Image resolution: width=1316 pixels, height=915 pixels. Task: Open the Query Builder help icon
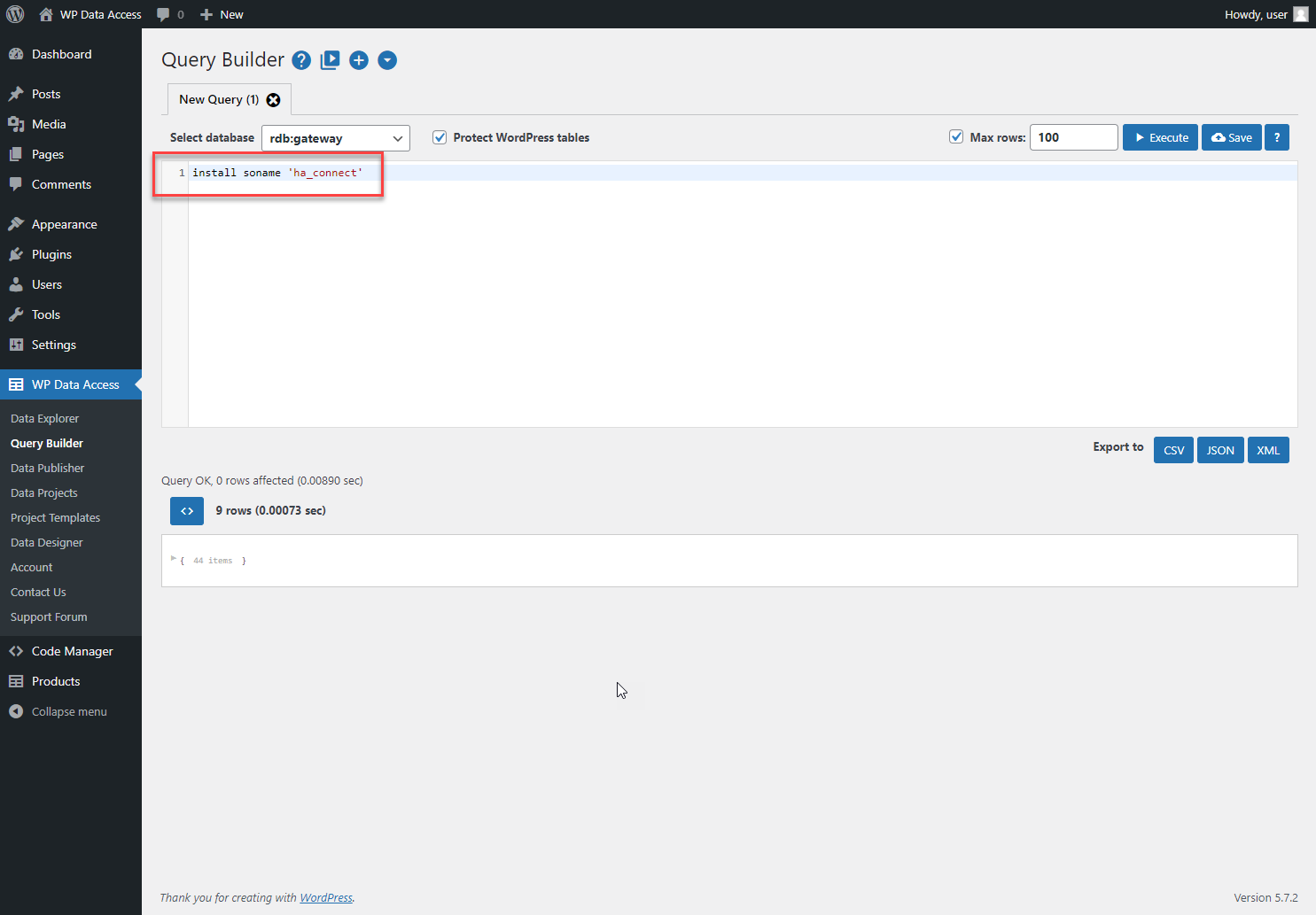301,60
